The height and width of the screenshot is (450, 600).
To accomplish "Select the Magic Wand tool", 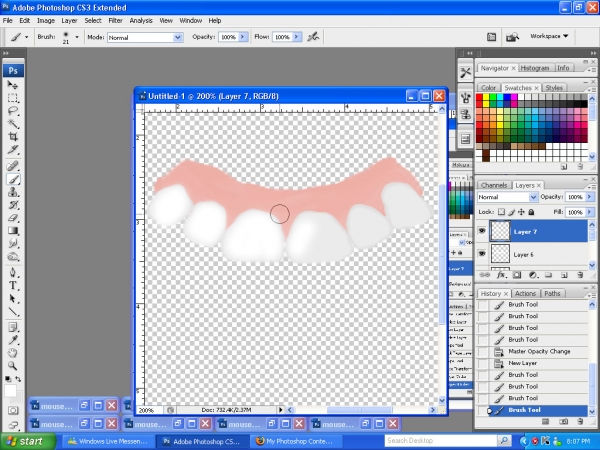I will pos(13,124).
